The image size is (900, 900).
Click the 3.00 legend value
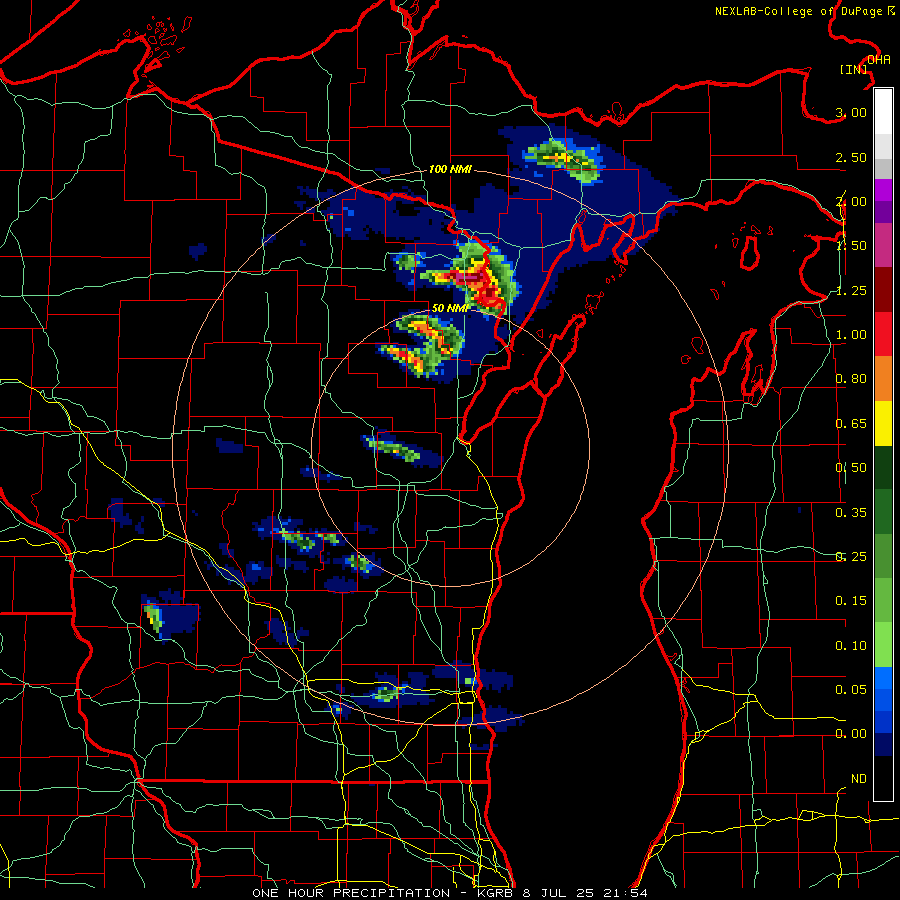(x=851, y=112)
